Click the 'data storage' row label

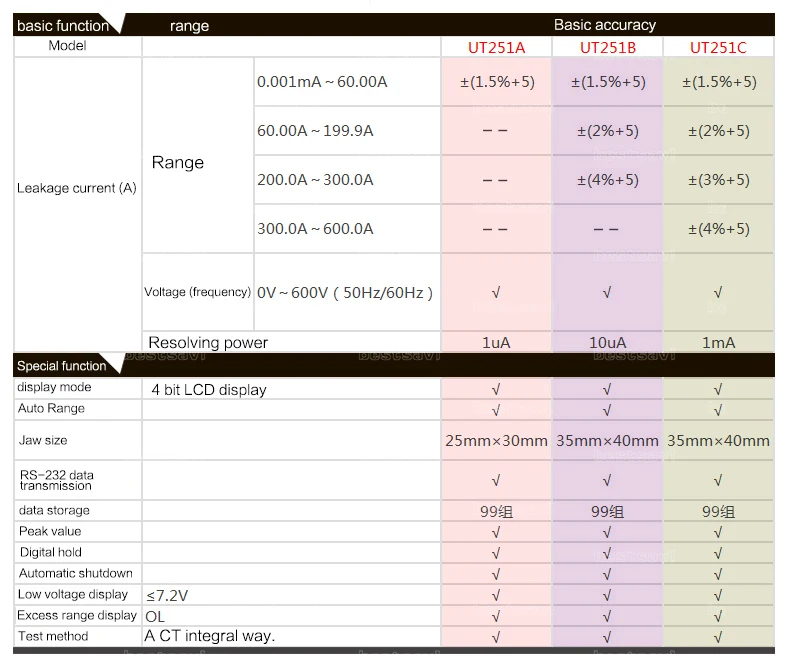[54, 510]
